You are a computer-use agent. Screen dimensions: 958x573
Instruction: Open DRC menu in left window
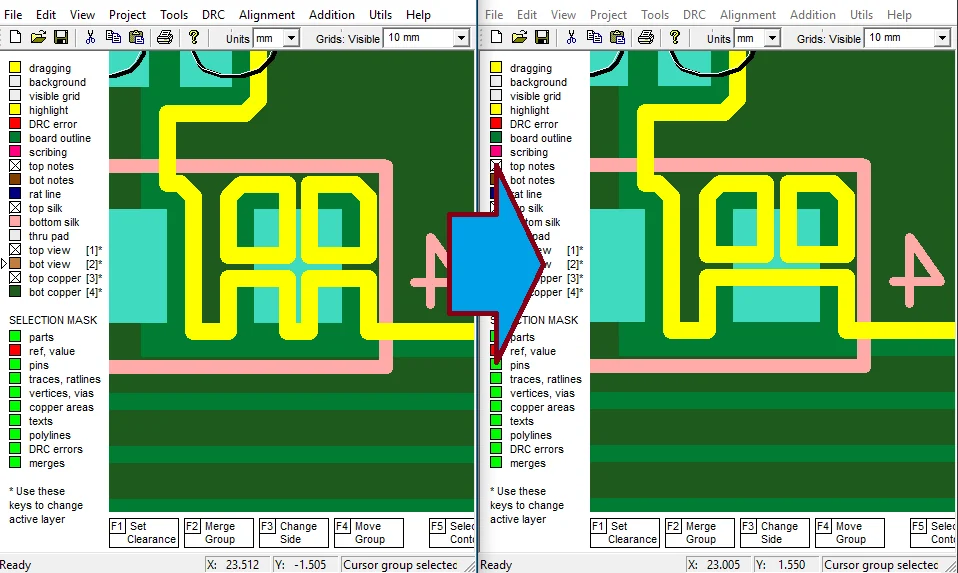click(213, 15)
